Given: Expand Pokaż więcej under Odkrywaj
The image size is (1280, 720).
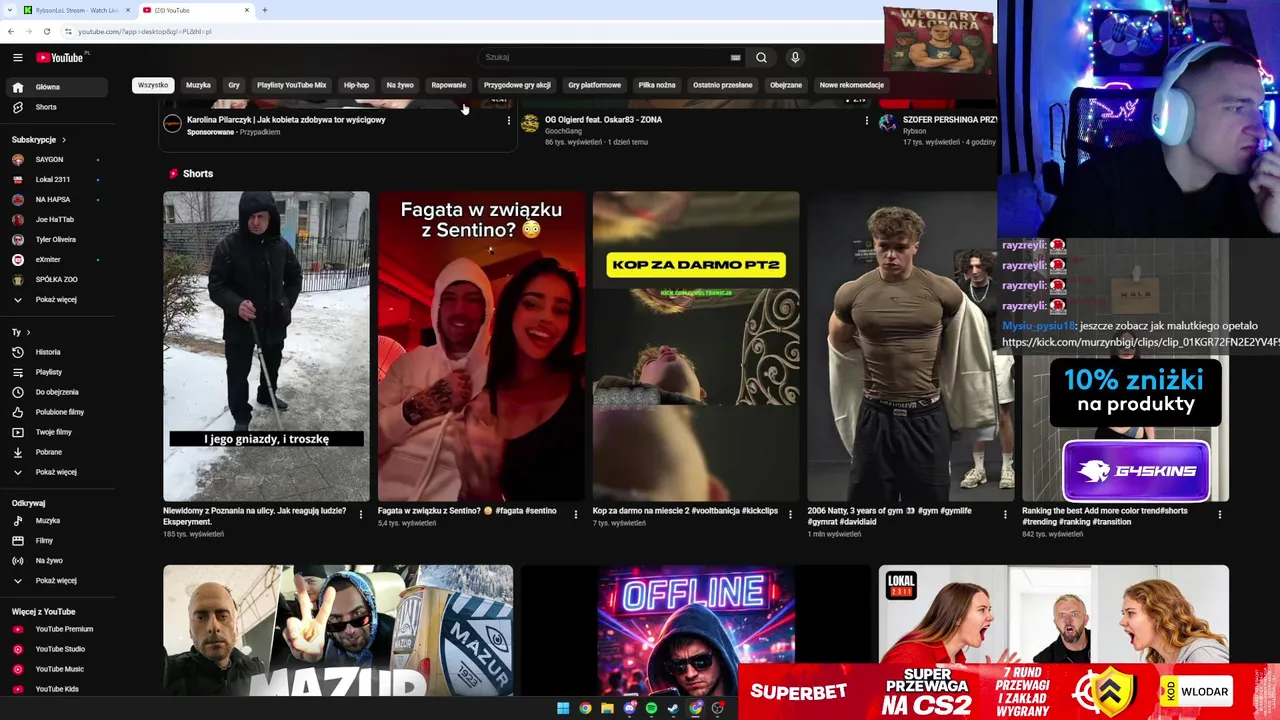Looking at the screenshot, I should [x=55, y=581].
